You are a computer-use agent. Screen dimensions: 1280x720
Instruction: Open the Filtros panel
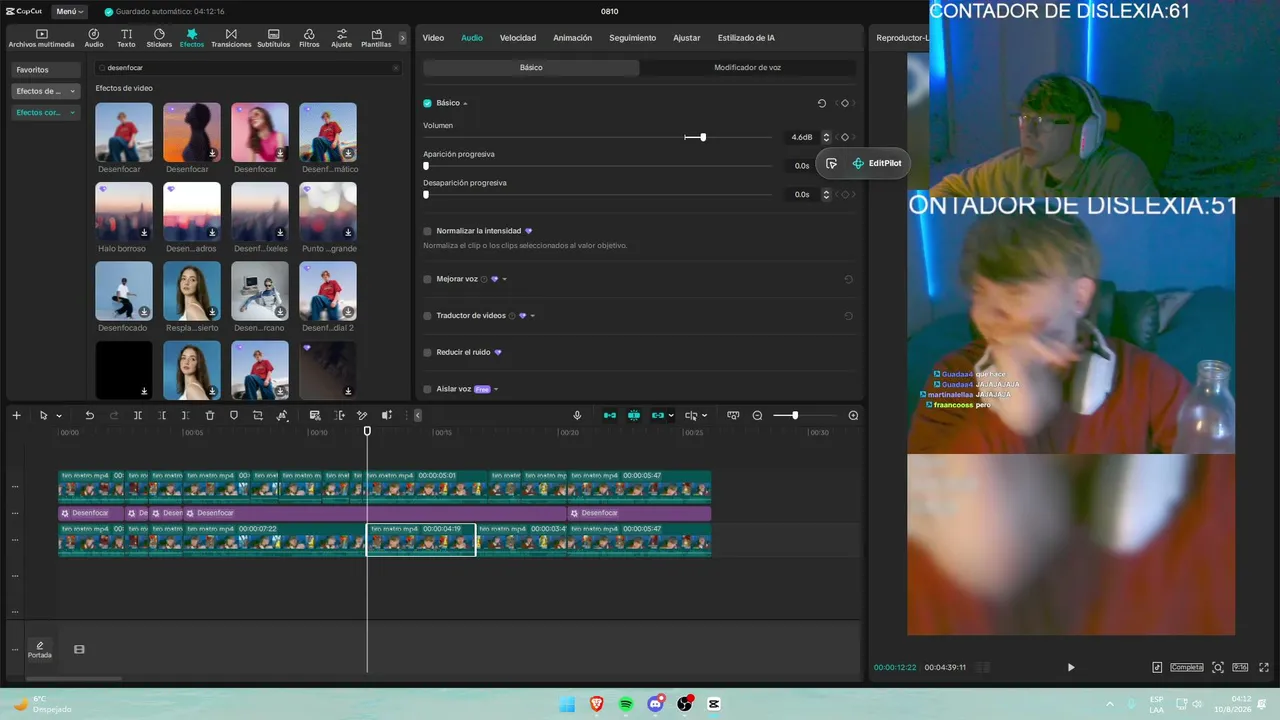[x=309, y=38]
